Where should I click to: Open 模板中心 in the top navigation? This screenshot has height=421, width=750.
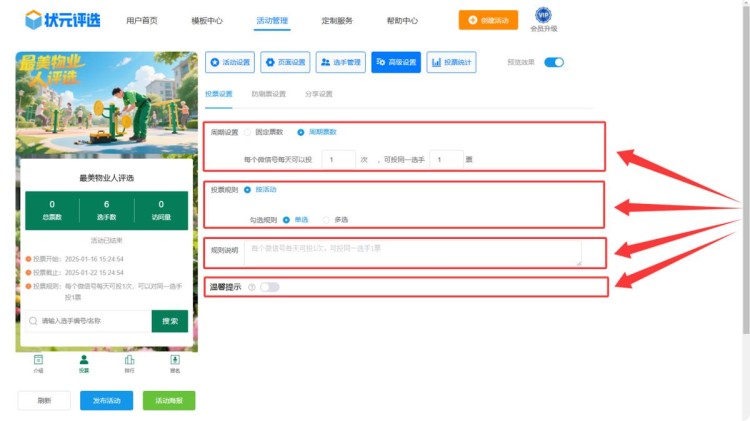pos(207,20)
